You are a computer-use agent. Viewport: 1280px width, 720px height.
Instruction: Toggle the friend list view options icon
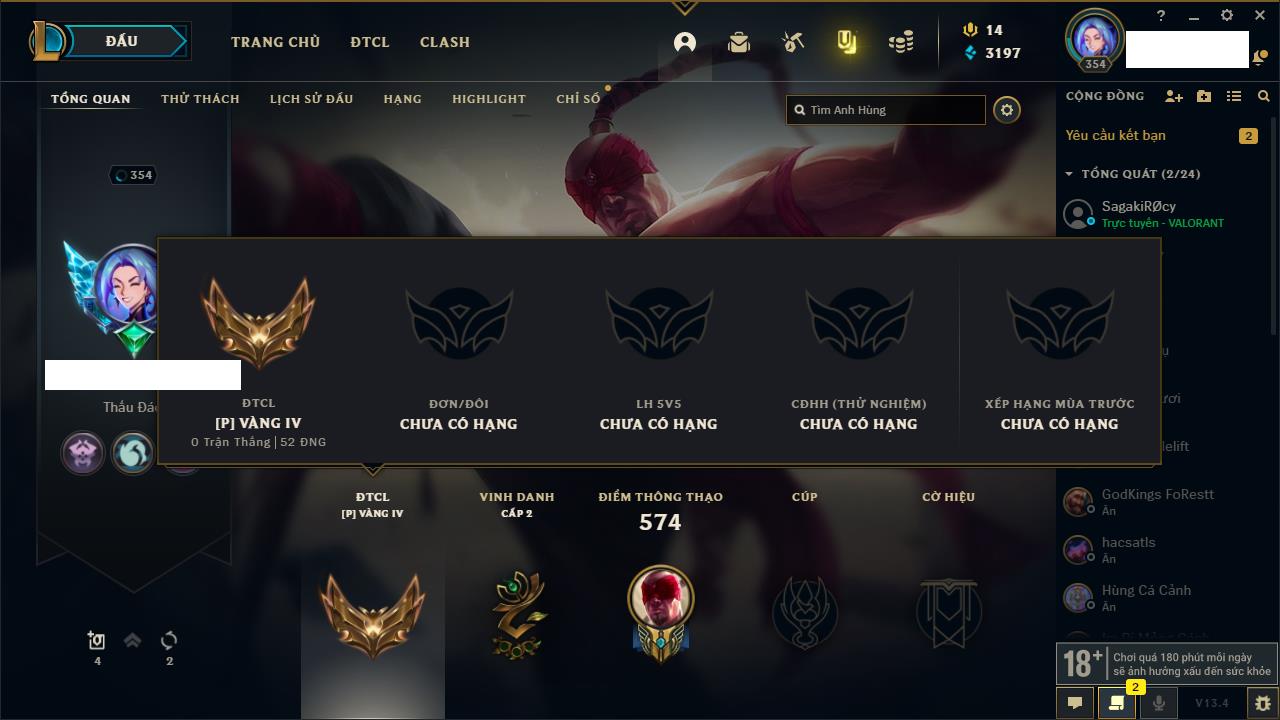pos(1234,96)
